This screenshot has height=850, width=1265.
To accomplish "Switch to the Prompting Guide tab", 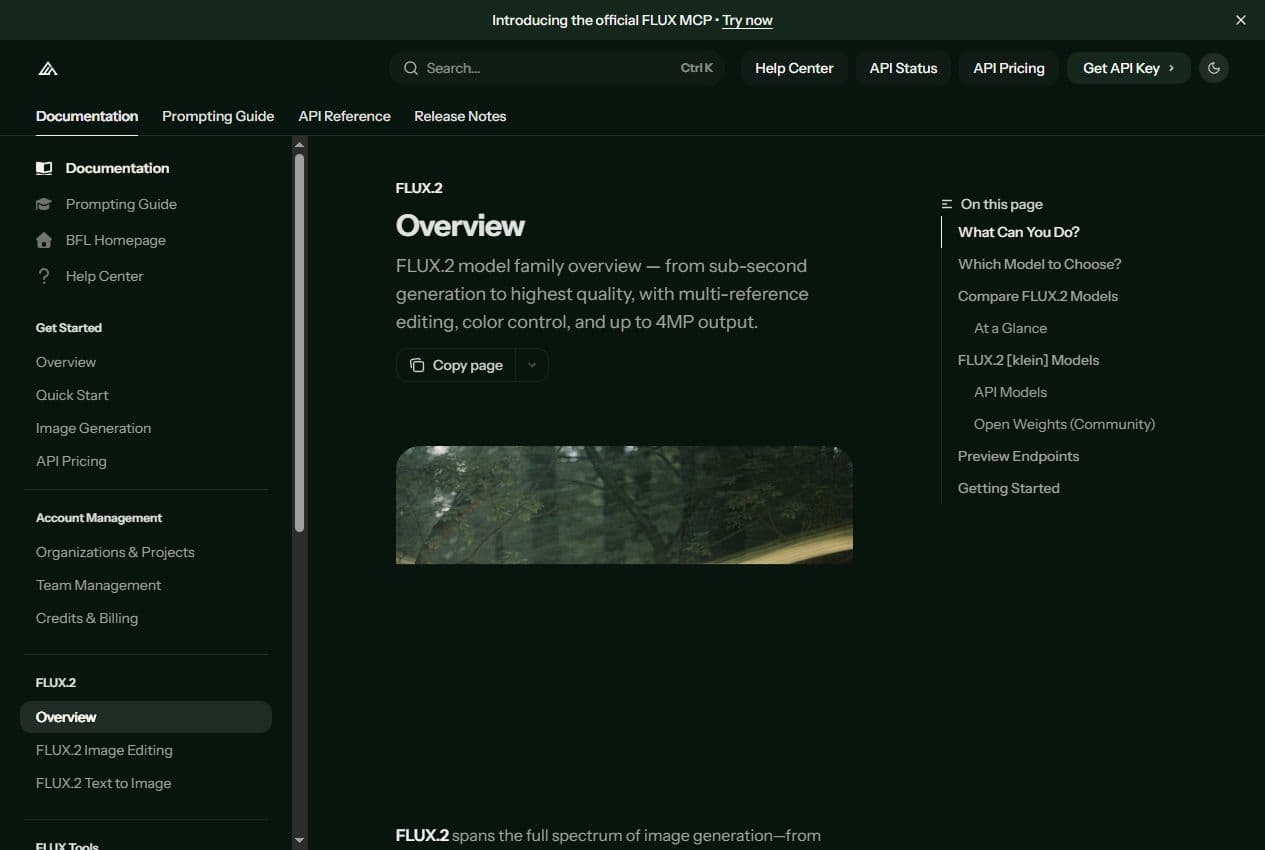I will pyautogui.click(x=218, y=116).
